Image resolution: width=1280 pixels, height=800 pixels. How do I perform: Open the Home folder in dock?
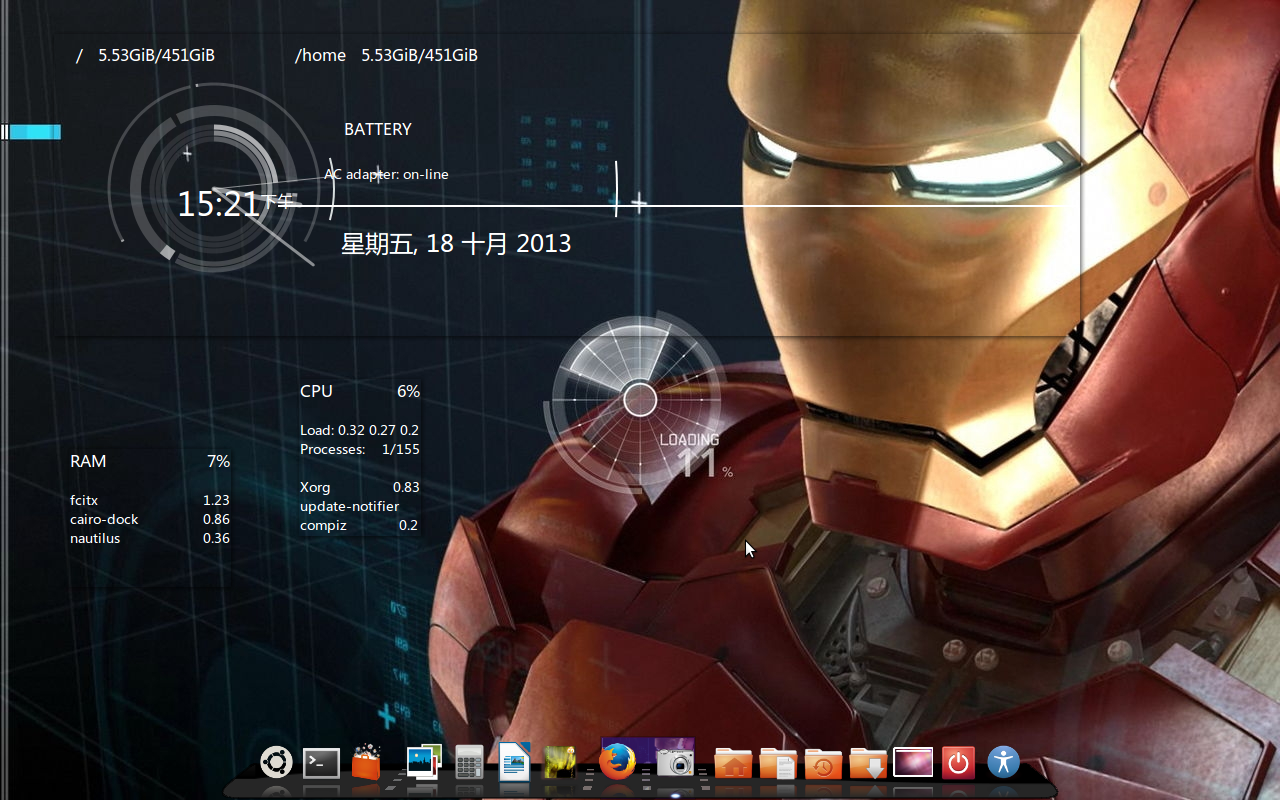tap(733, 763)
